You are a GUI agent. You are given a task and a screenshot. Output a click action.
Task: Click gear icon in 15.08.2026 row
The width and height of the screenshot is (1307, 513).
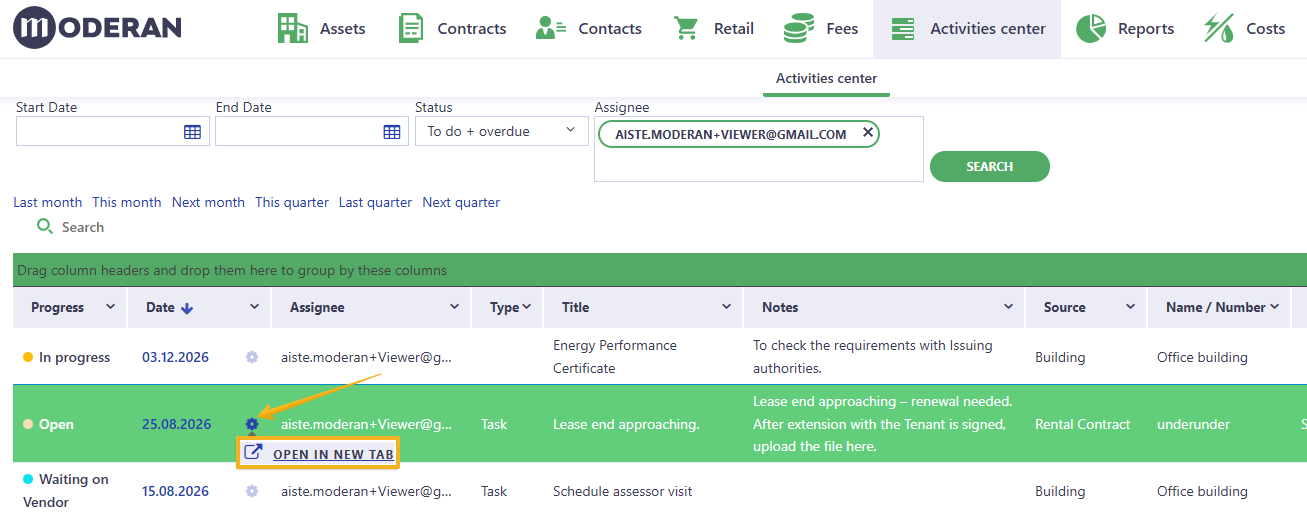pos(252,491)
